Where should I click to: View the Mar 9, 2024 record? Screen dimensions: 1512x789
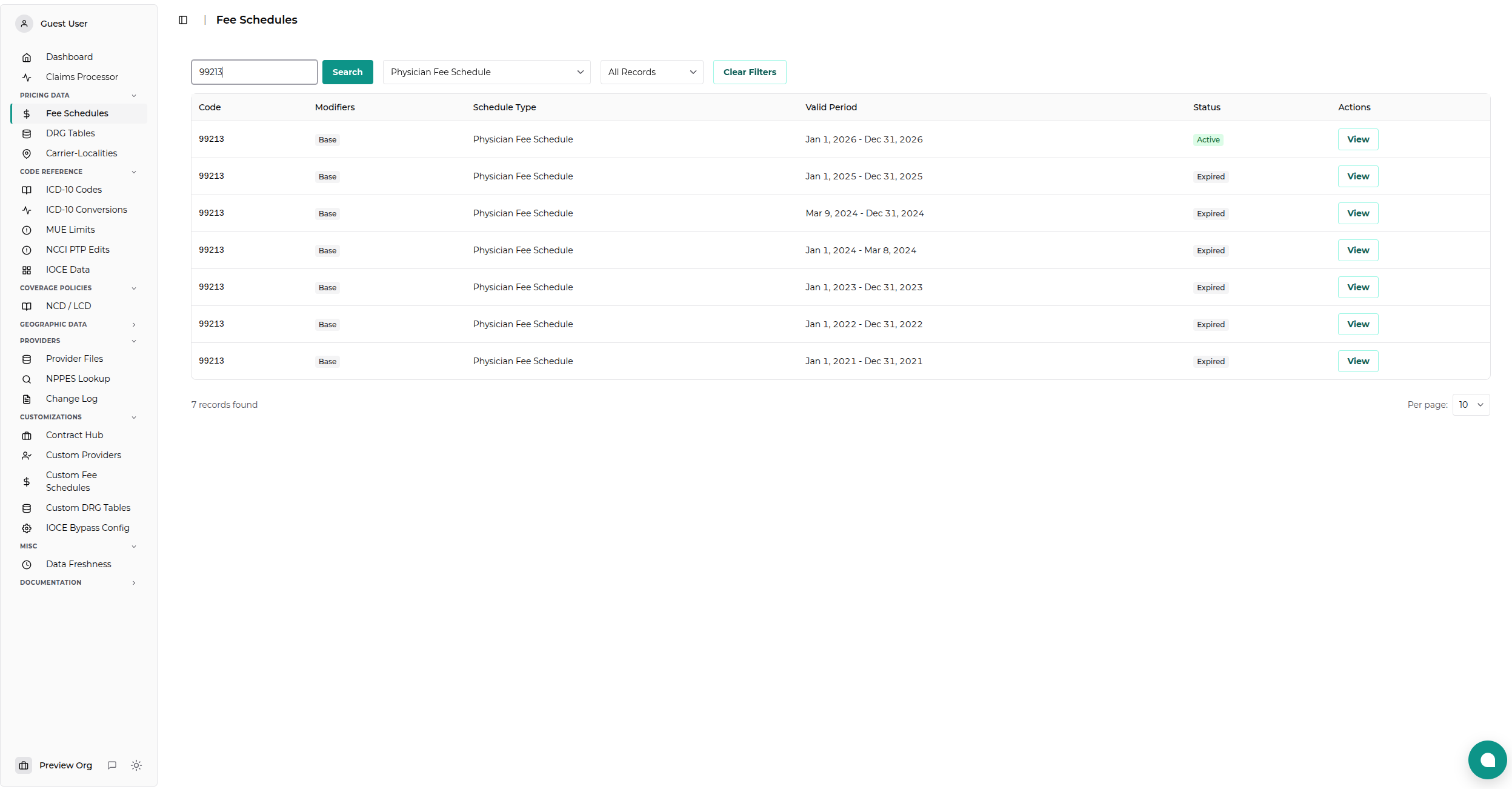coord(1358,213)
